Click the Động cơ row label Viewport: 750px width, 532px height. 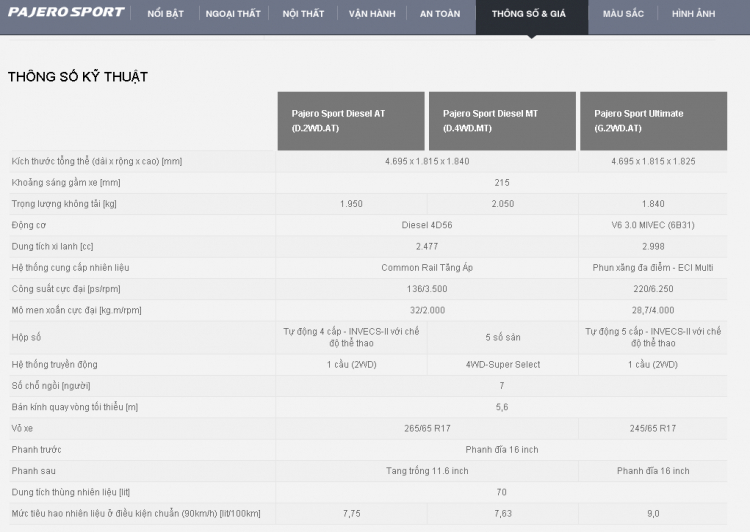29,225
